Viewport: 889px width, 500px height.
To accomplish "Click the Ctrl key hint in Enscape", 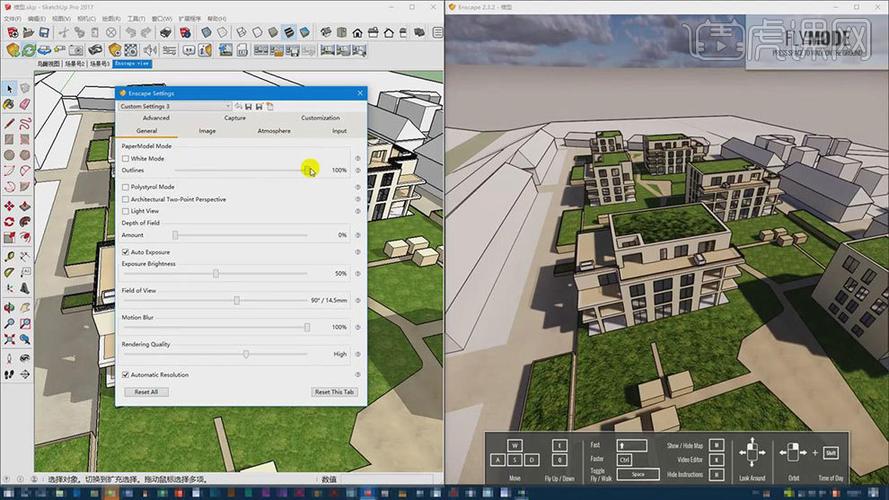I will click(x=625, y=460).
